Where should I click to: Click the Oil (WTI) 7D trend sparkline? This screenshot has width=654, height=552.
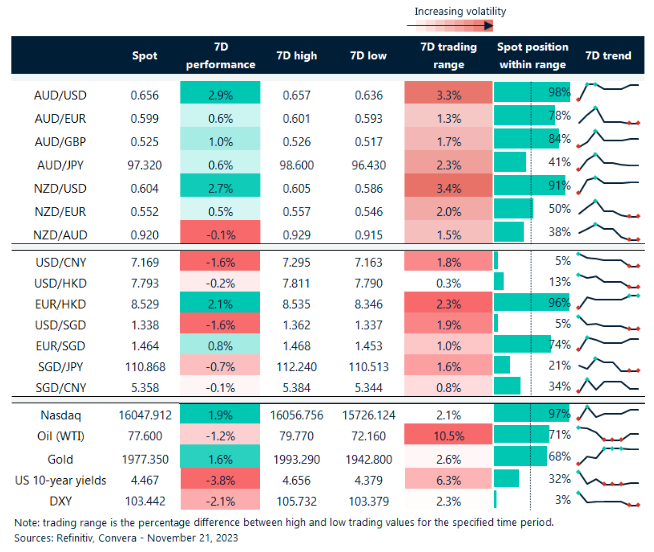coord(609,435)
